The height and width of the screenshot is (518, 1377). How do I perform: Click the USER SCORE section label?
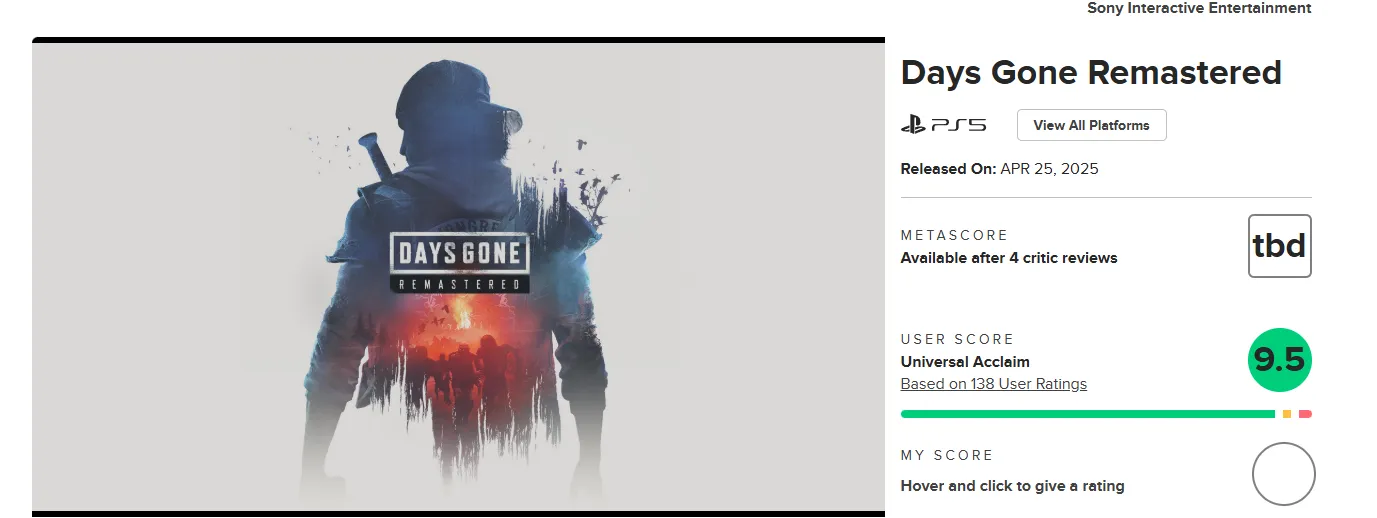click(x=957, y=339)
